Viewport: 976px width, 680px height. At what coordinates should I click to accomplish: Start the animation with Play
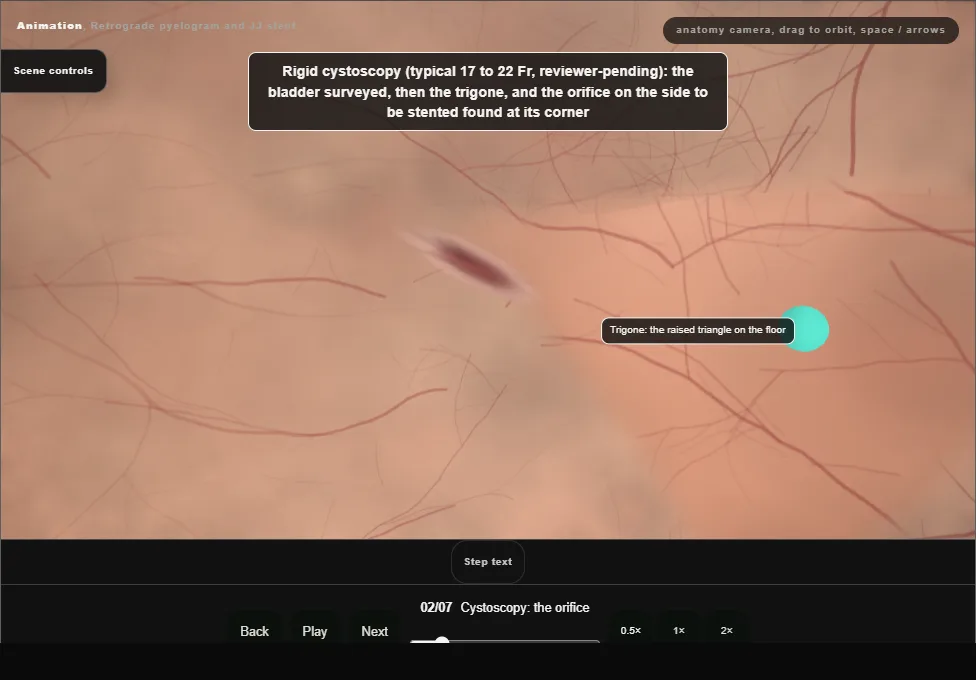coord(315,631)
